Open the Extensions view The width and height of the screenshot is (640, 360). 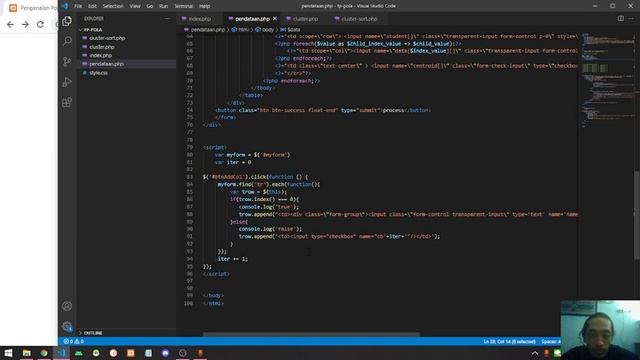[x=67, y=102]
